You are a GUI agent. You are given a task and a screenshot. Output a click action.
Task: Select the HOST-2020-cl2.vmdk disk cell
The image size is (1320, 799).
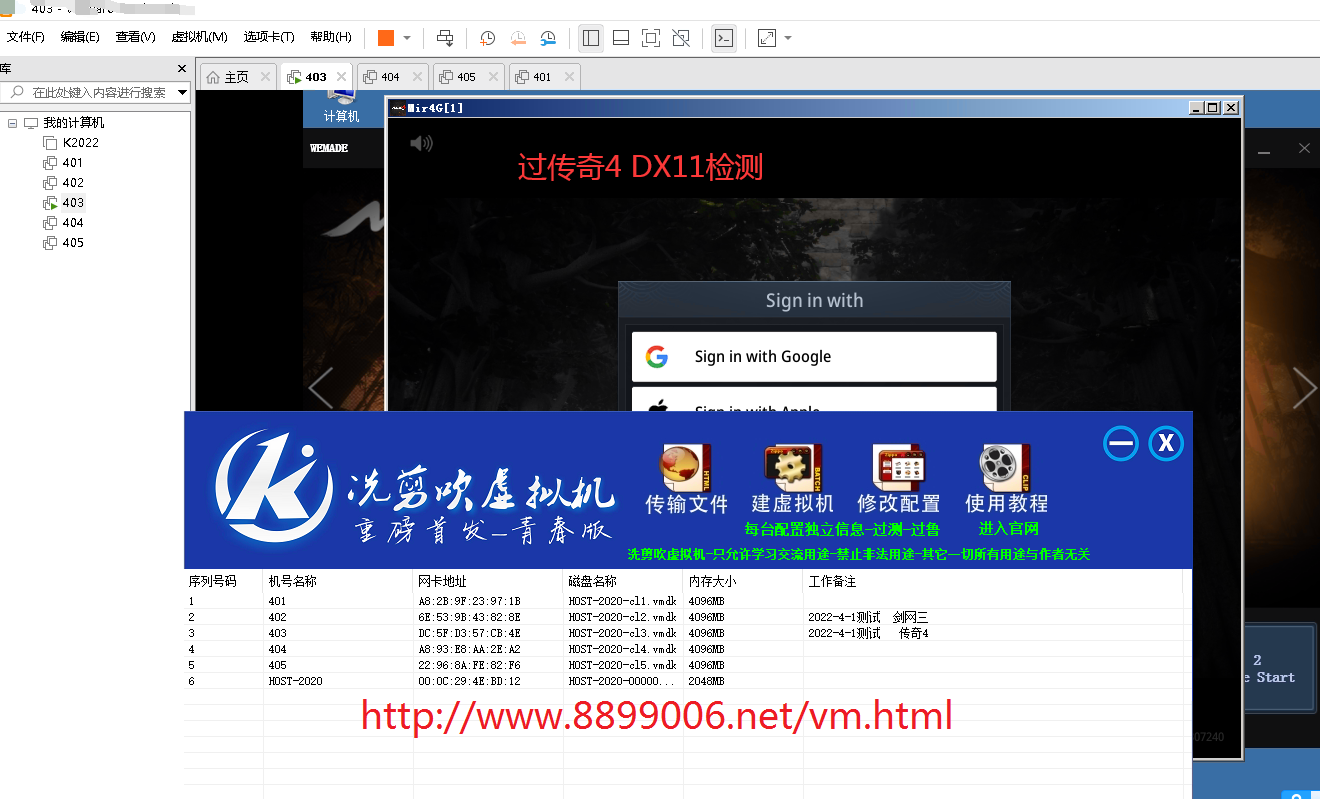622,618
